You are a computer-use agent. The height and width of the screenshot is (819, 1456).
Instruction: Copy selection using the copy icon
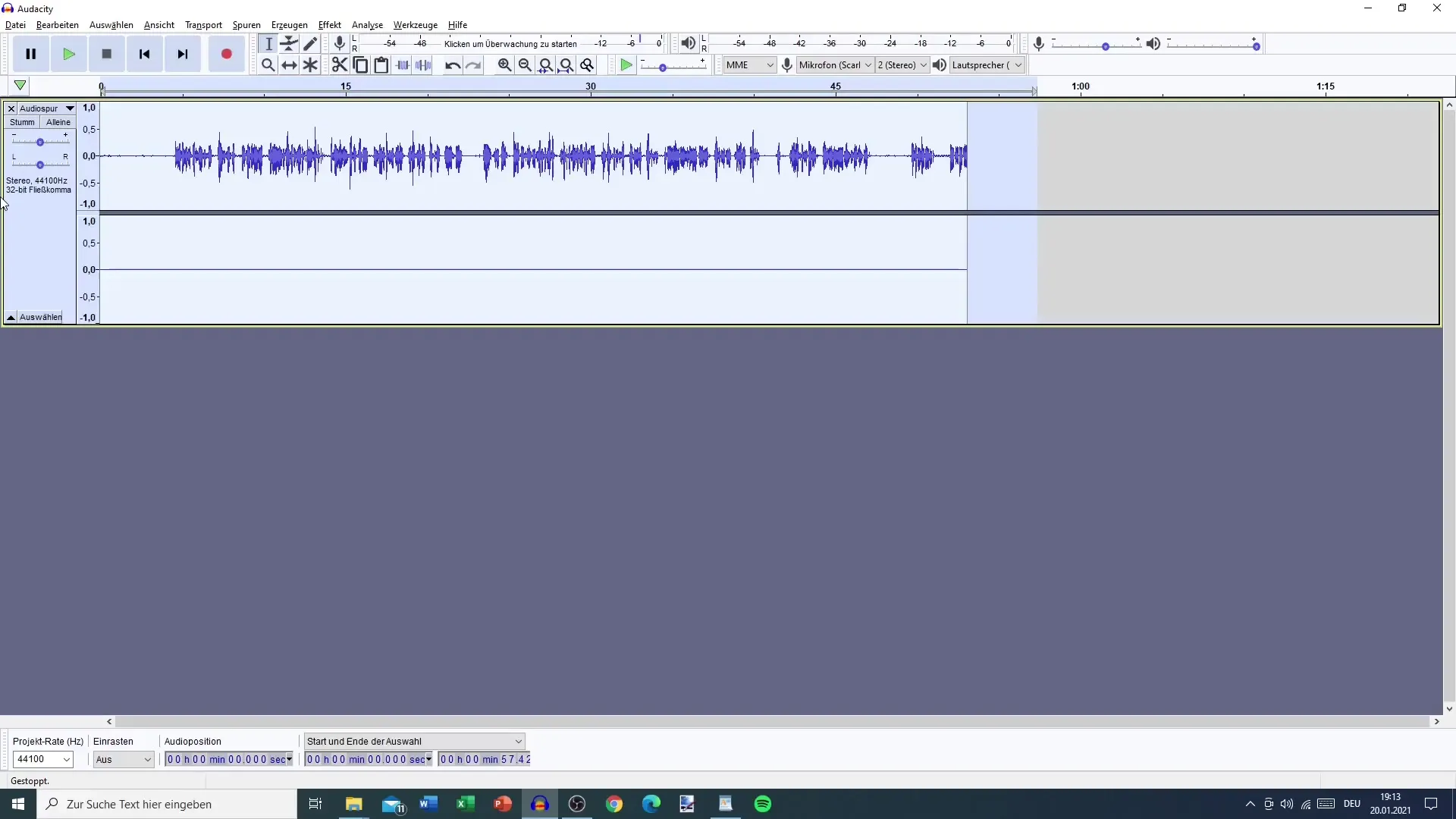[361, 65]
